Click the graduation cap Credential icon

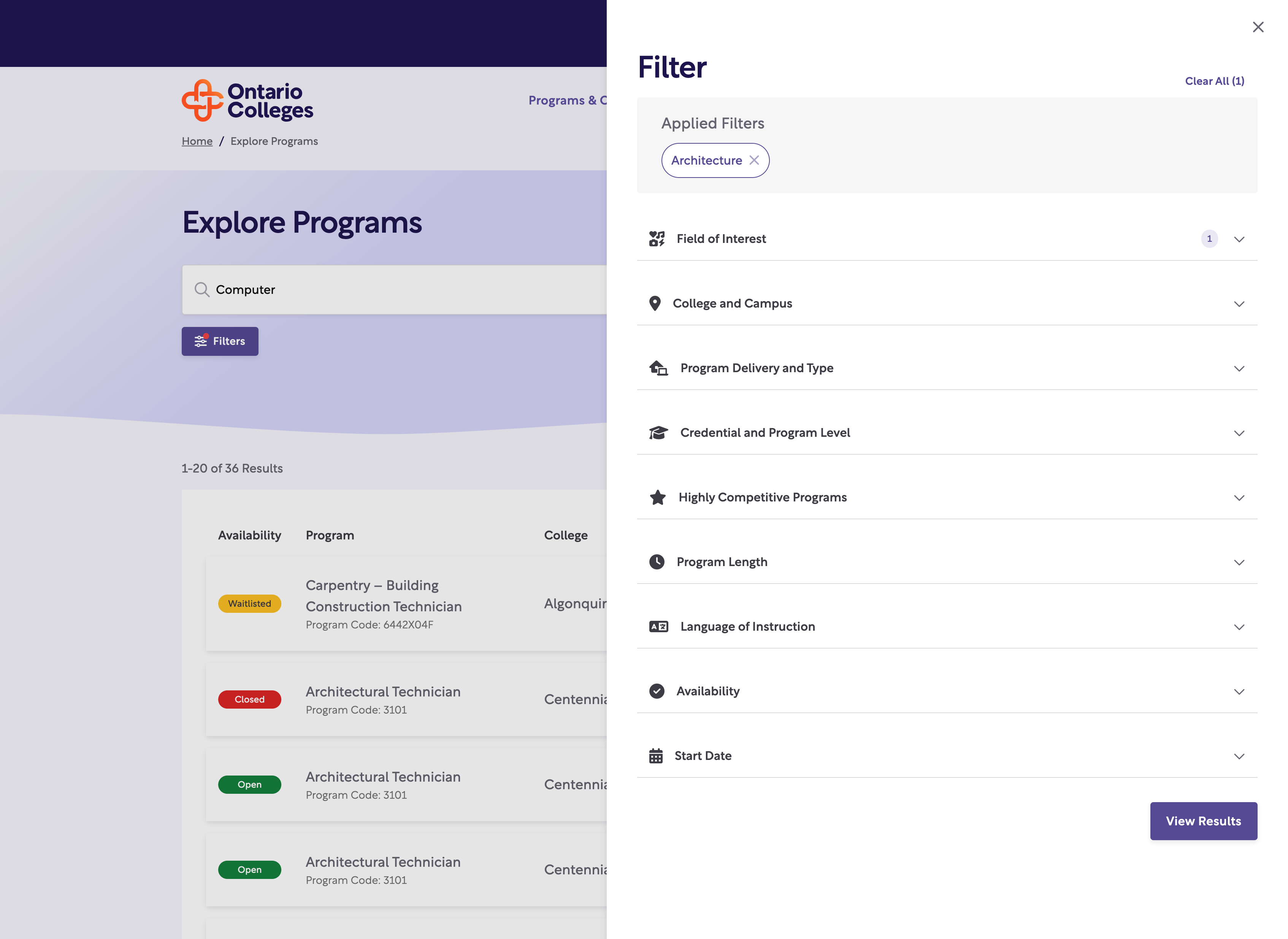coord(658,433)
